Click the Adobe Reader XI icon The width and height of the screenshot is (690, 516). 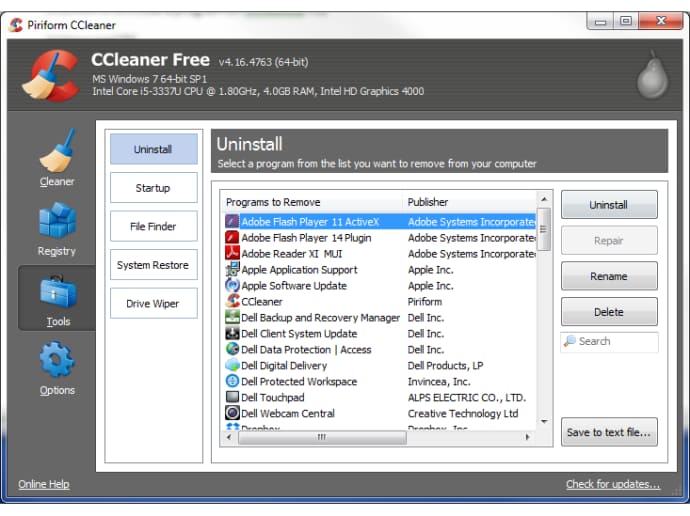(232, 254)
